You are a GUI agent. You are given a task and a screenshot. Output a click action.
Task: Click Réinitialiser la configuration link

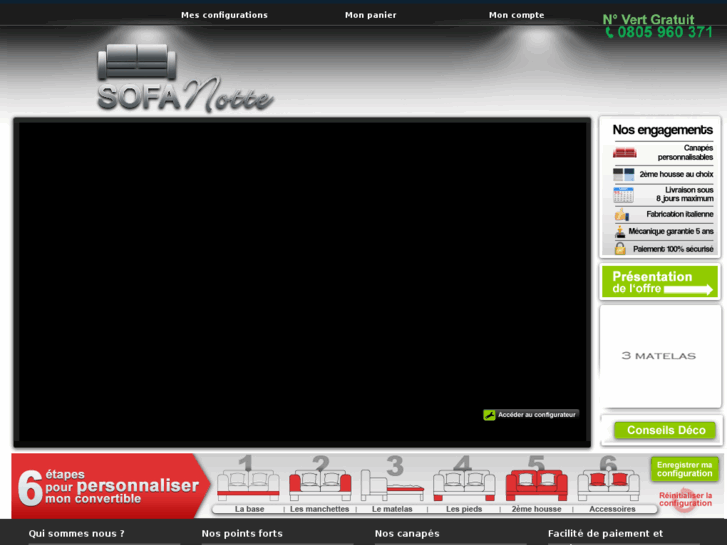tap(685, 499)
